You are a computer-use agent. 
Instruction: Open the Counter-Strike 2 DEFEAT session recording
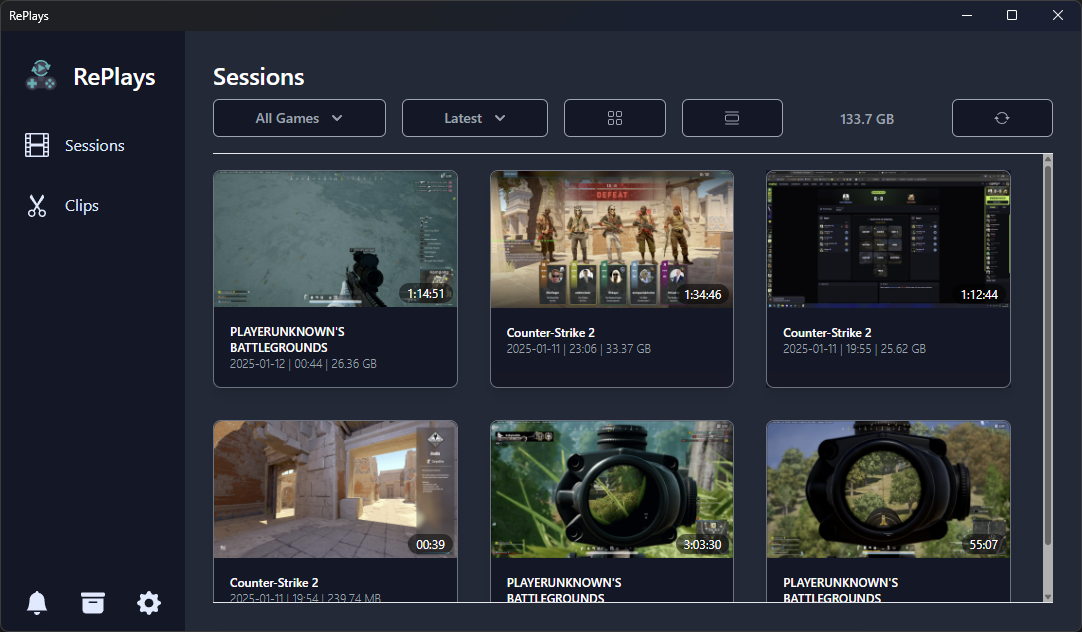(x=611, y=238)
